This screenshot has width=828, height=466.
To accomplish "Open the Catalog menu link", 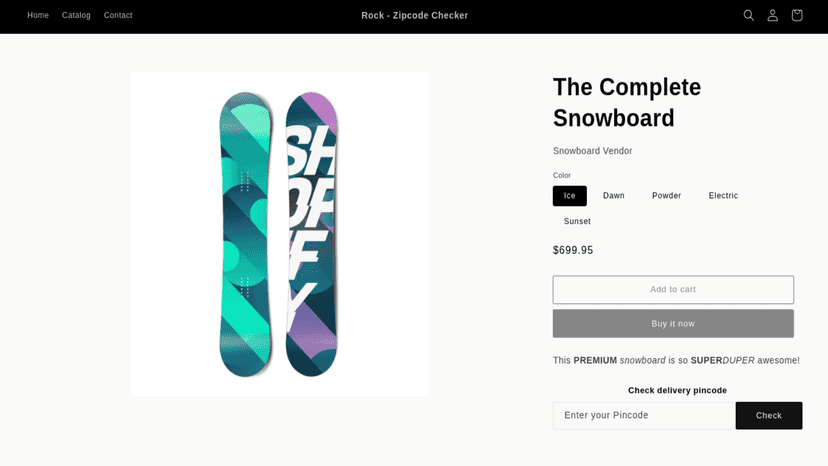I will click(76, 15).
